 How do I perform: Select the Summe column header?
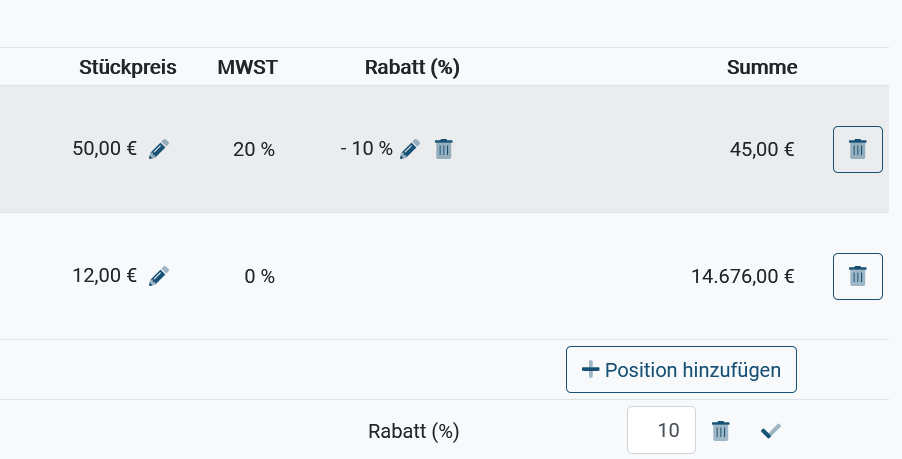(762, 67)
